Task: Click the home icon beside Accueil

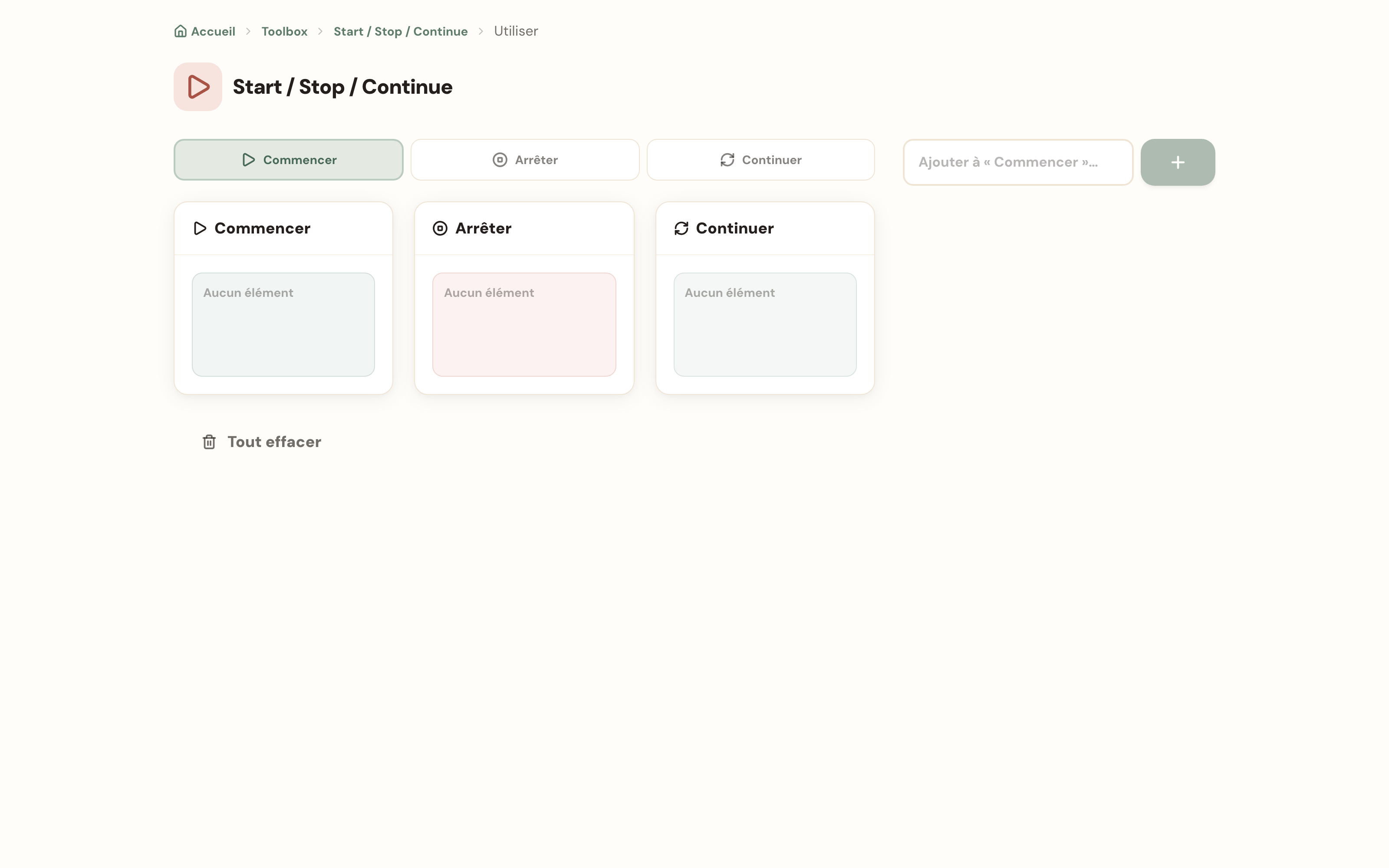Action: 180,31
